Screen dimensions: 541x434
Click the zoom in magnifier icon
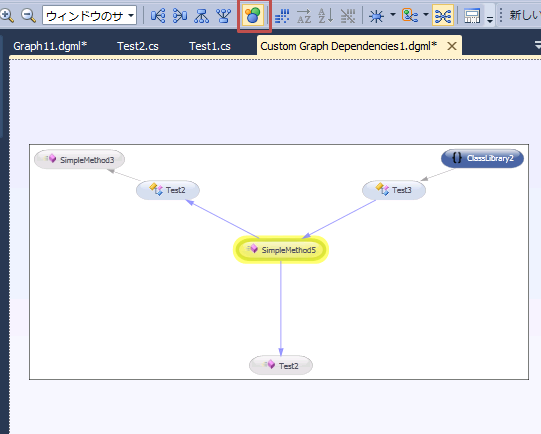point(7,15)
